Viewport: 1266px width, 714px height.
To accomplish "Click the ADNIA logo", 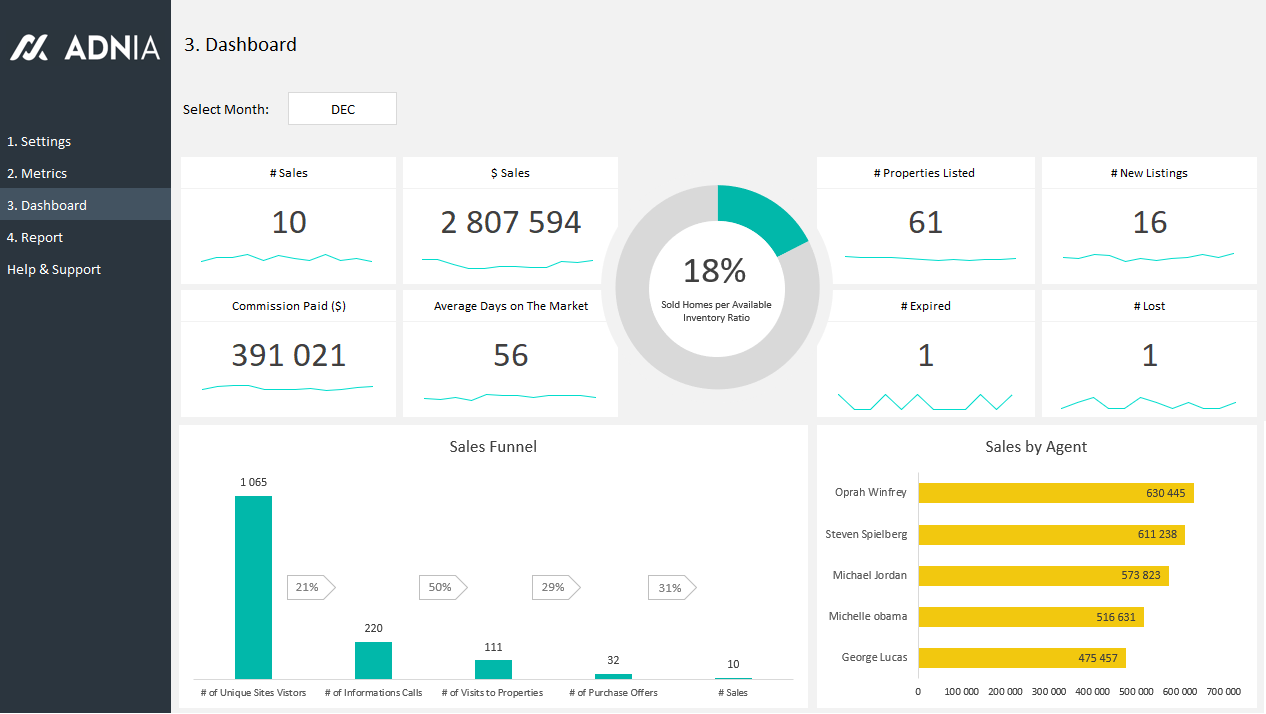I will (x=85, y=47).
